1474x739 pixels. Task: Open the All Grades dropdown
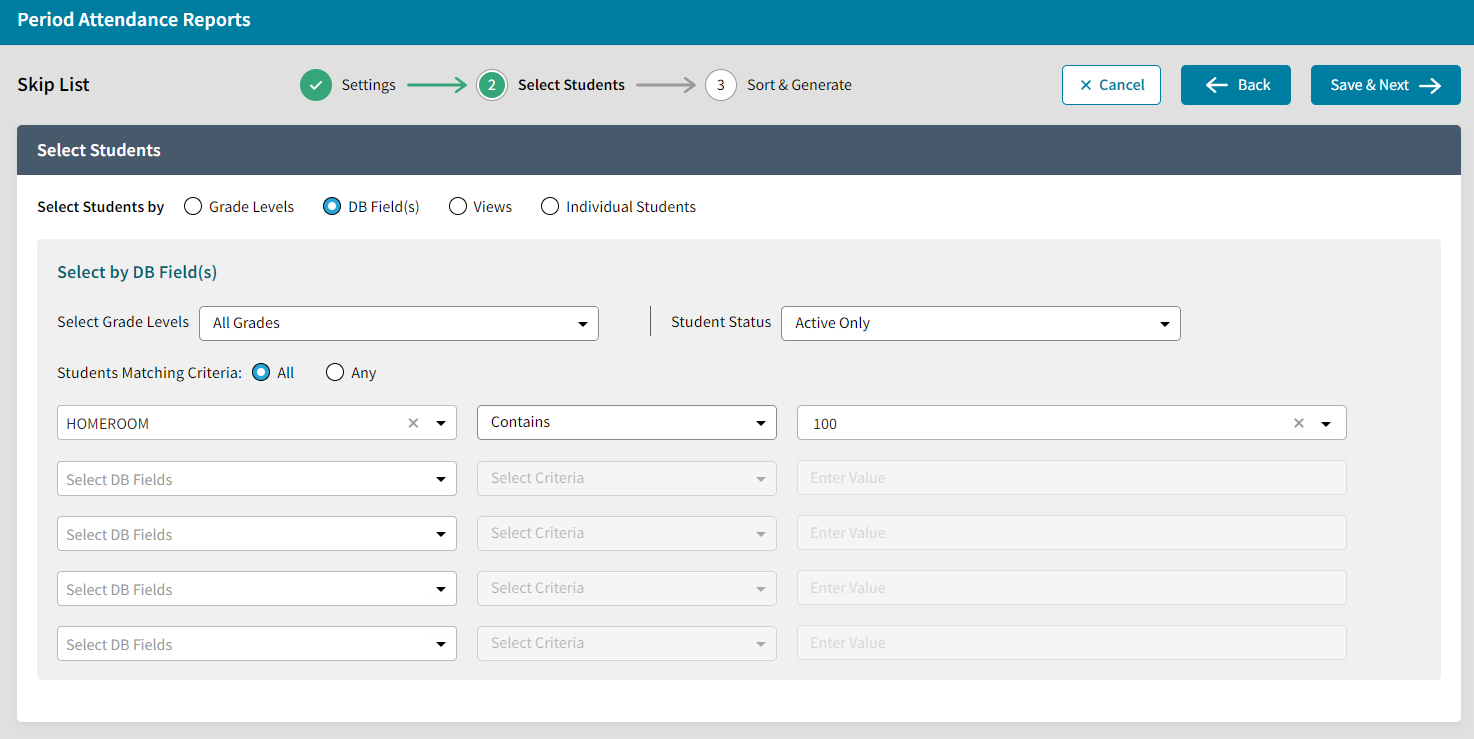click(x=399, y=323)
